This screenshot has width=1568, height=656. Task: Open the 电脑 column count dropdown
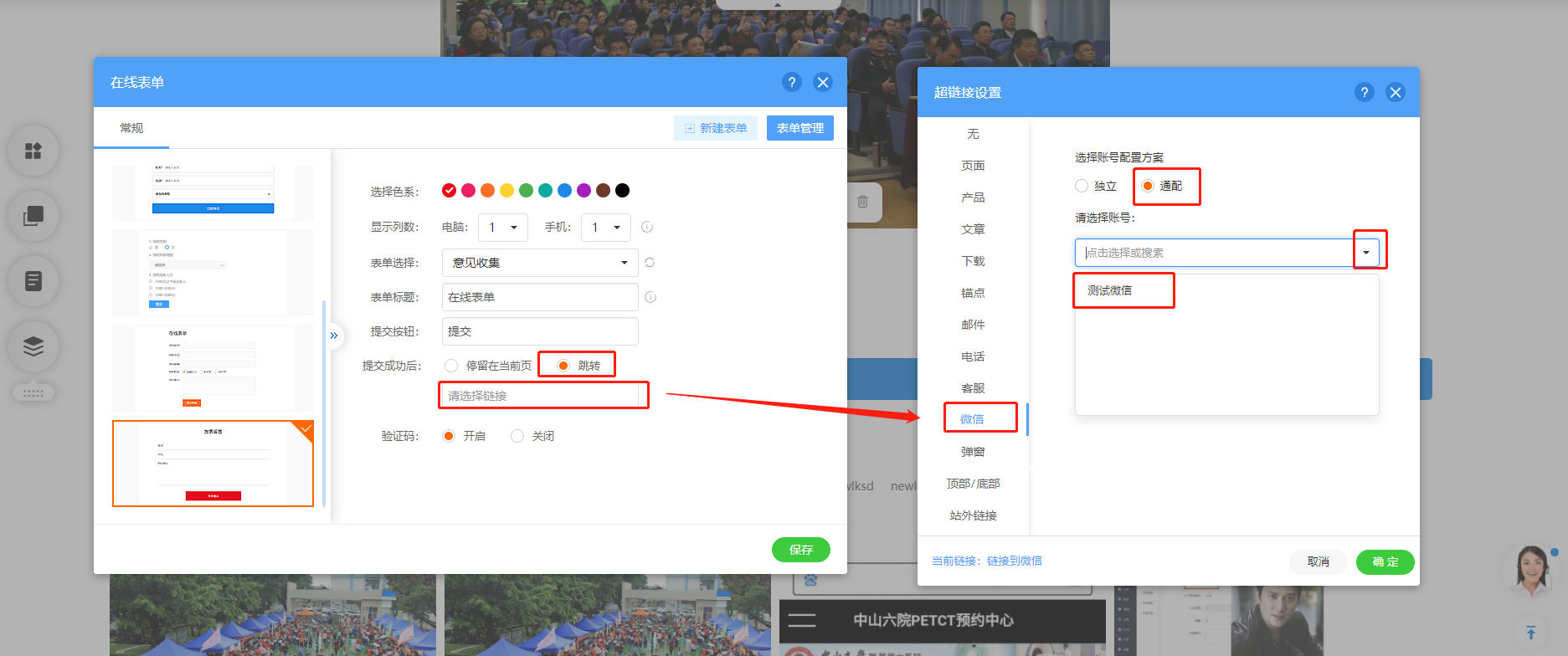click(502, 228)
